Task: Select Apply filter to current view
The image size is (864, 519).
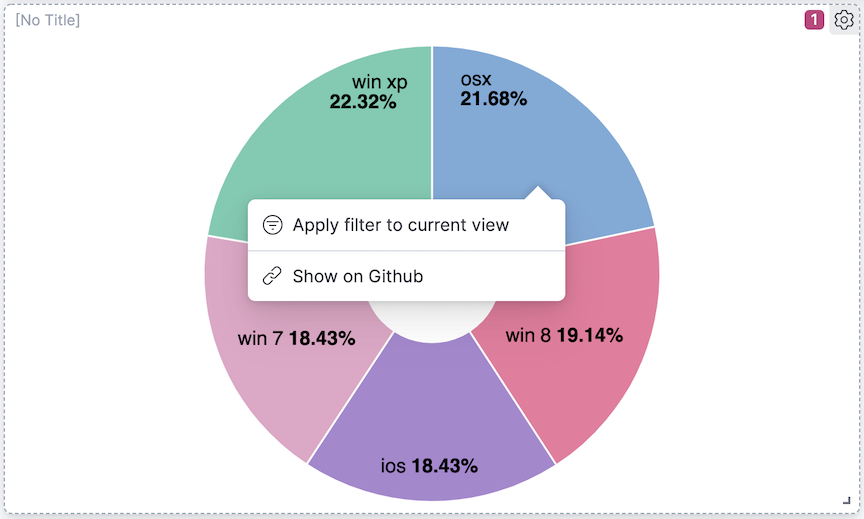Action: 400,225
